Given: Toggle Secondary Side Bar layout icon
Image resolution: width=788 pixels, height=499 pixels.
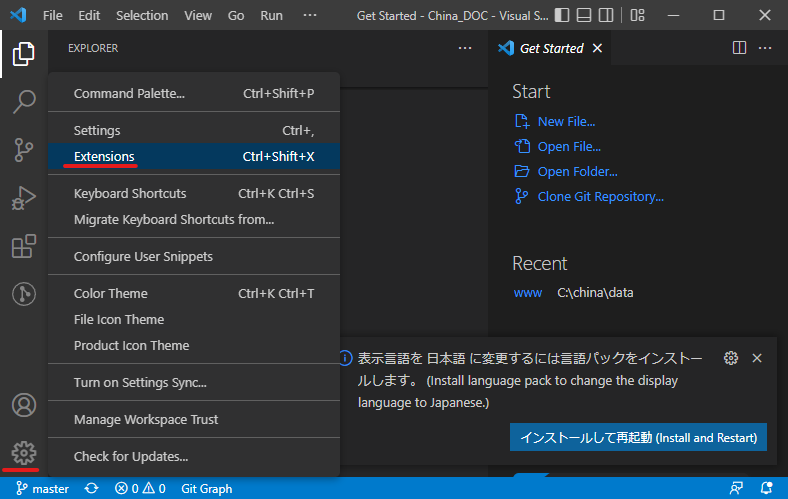Looking at the screenshot, I should click(606, 16).
